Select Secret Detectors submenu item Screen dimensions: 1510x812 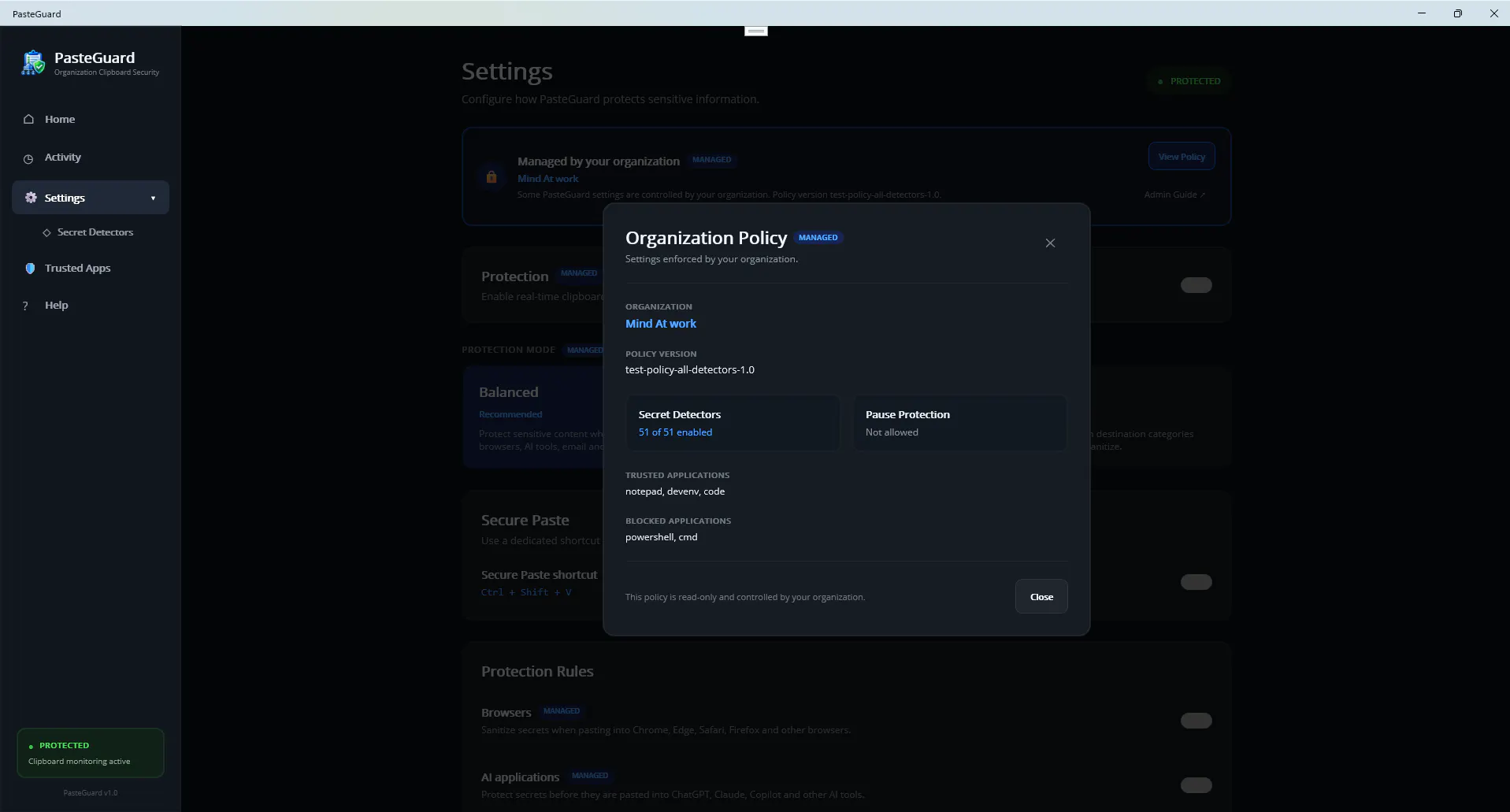95,232
